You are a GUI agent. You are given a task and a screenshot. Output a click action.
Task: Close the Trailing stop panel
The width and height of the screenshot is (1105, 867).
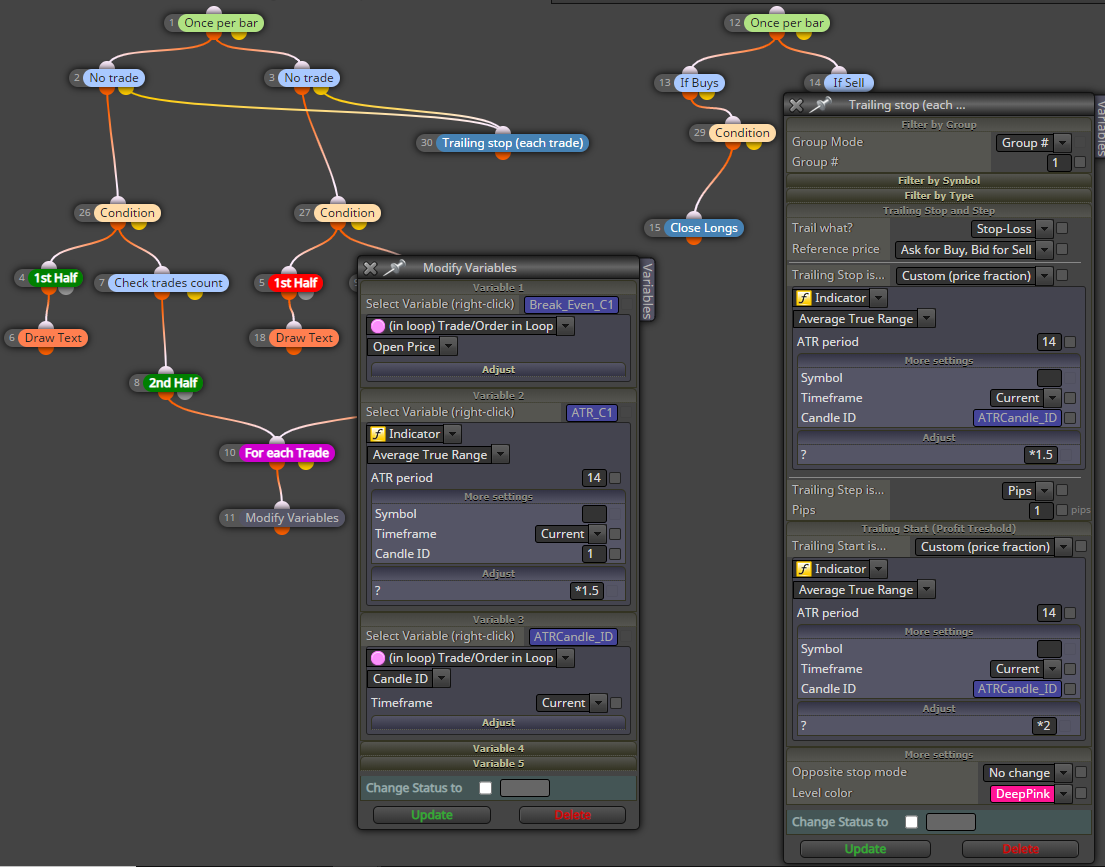click(796, 105)
